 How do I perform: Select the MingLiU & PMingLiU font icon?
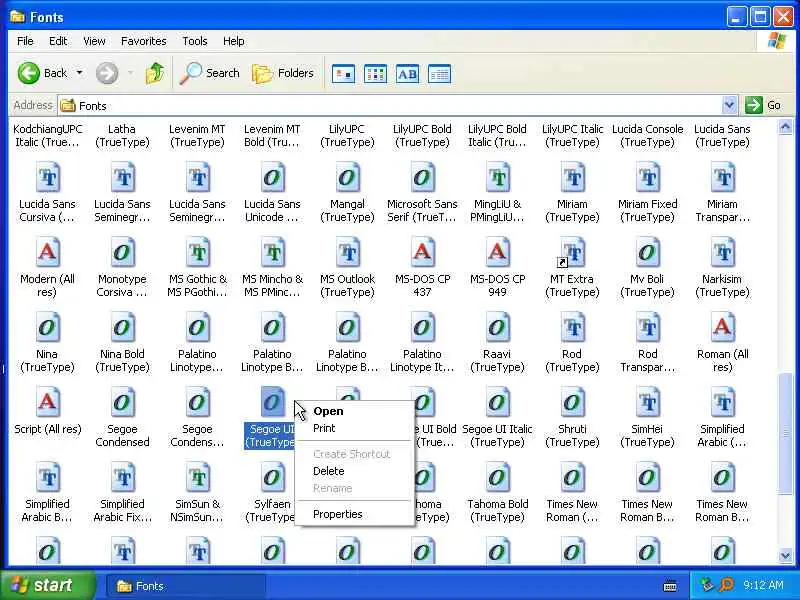coord(497,178)
